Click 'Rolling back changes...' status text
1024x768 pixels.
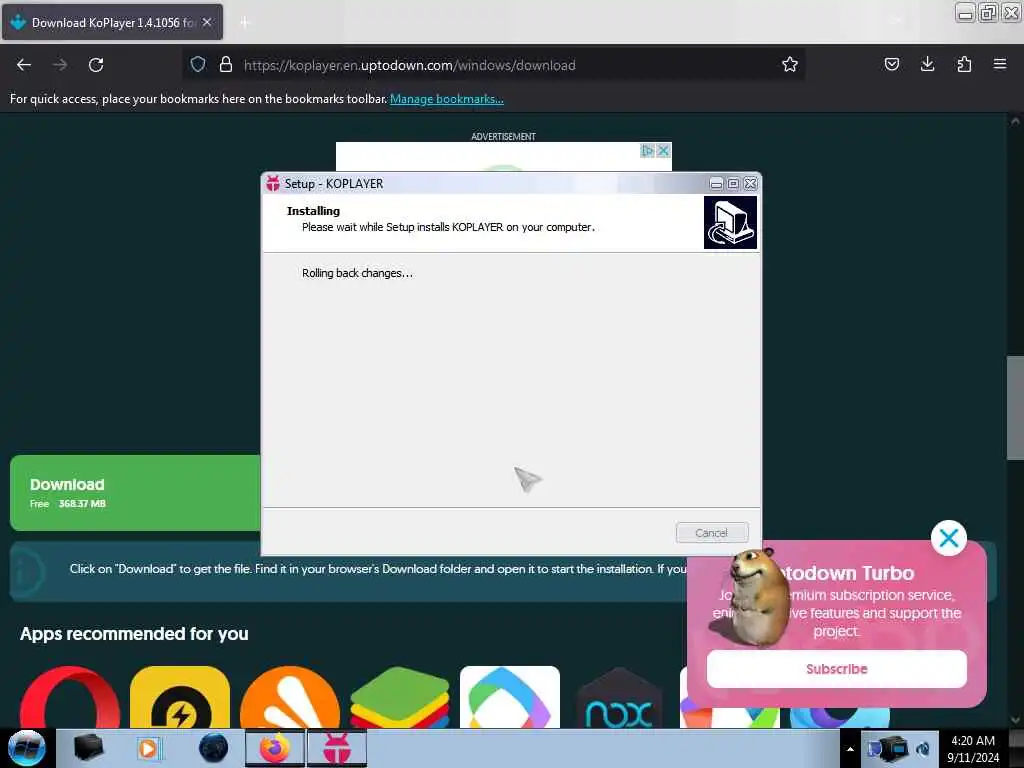[357, 273]
